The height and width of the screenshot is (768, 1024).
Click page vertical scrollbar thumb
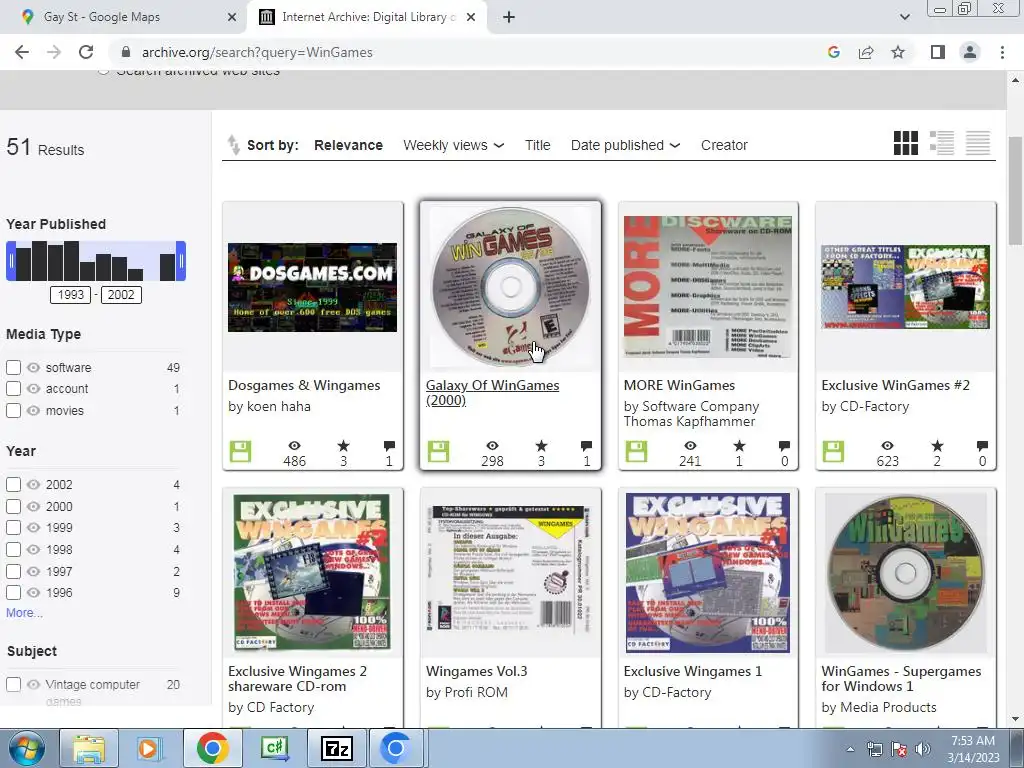1015,191
